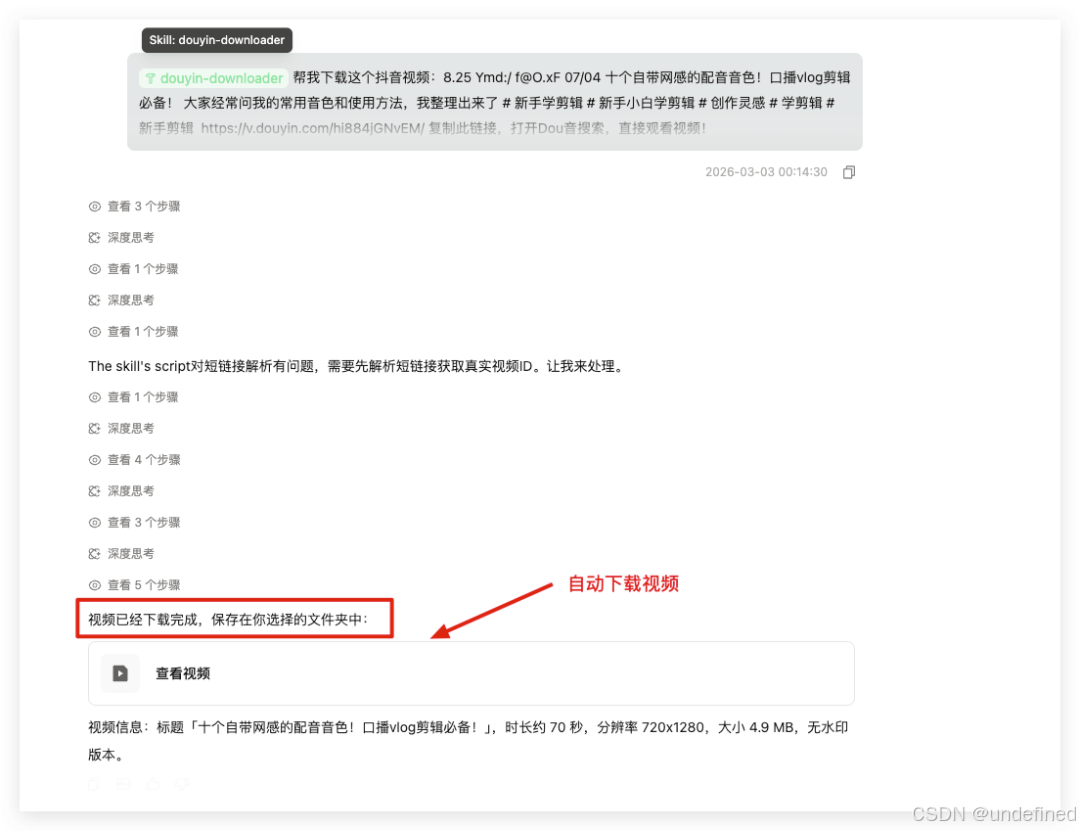1080x831 pixels.
Task: Open the Skill: douyin-downloader tag
Action: (x=217, y=40)
